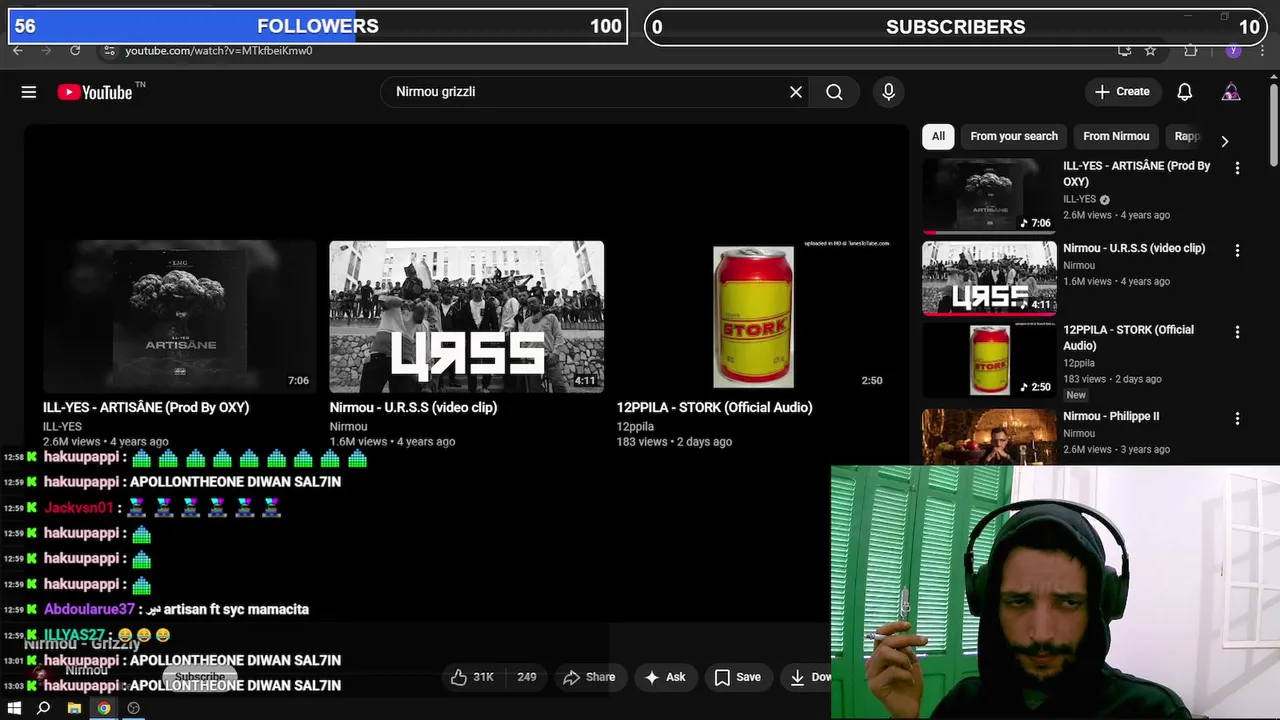Image resolution: width=1280 pixels, height=720 pixels.
Task: Go back with the browser back arrow
Action: (17, 50)
